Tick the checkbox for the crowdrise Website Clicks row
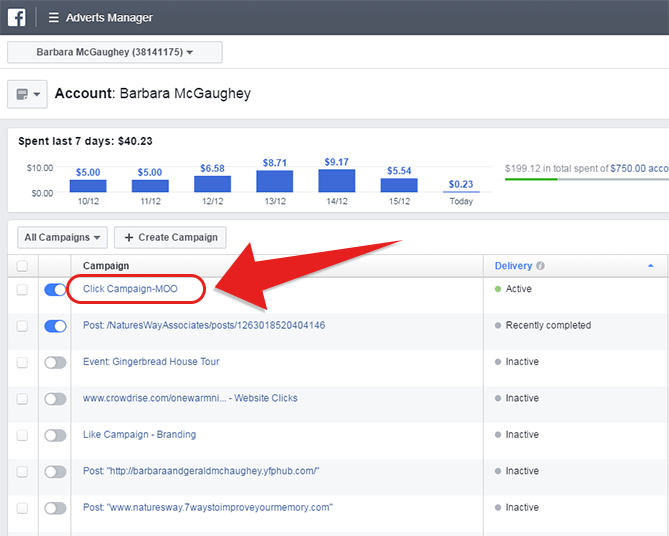 22,399
